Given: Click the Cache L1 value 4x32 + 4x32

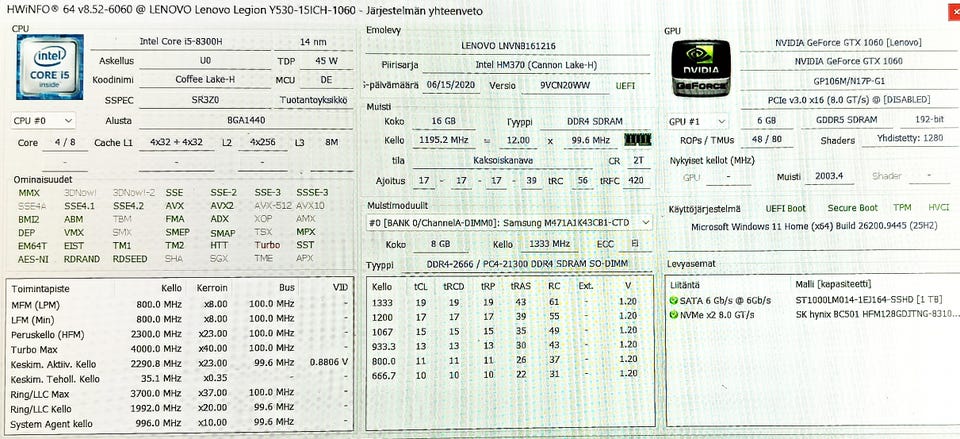Looking at the screenshot, I should click(176, 143).
